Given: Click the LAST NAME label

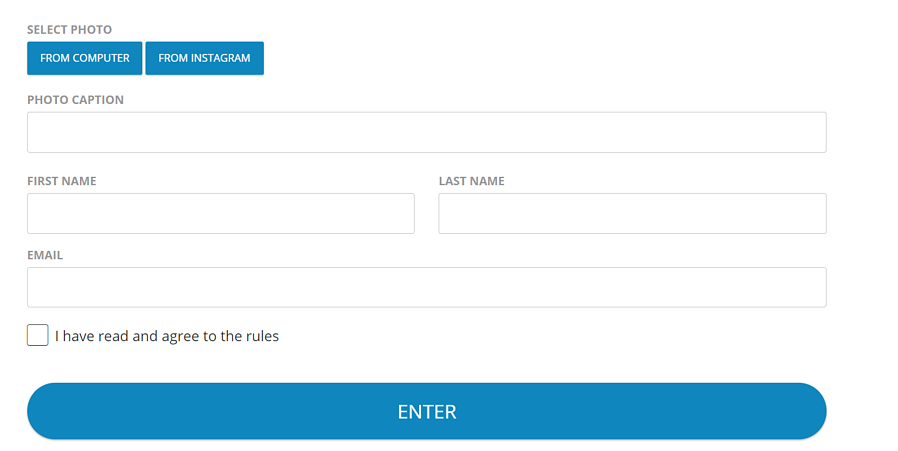Looking at the screenshot, I should coord(471,181).
